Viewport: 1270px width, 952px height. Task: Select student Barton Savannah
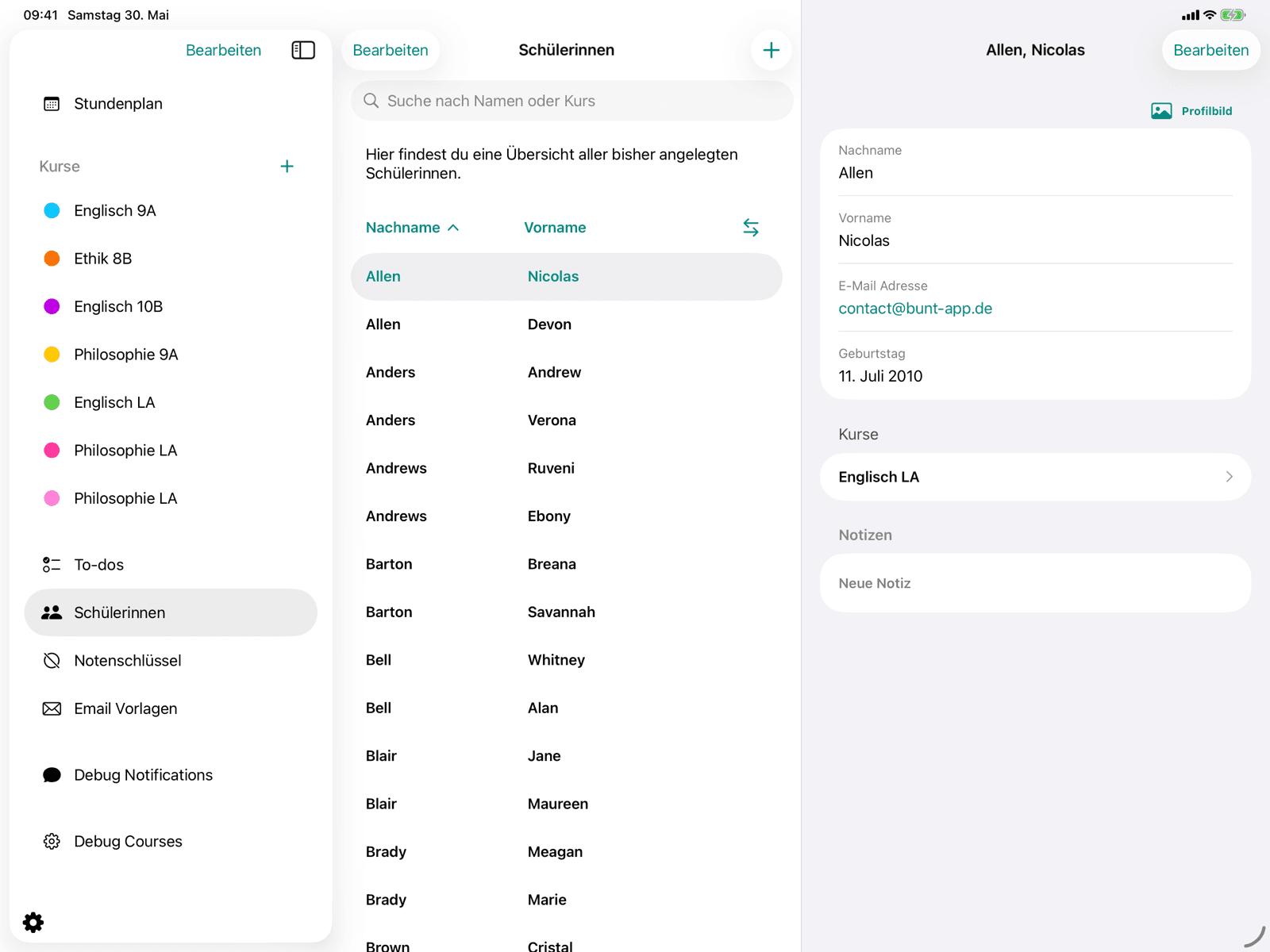pyautogui.click(x=567, y=612)
